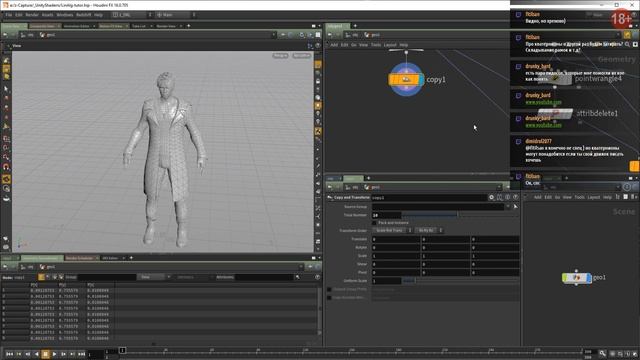Select points mode icon in spreadsheet
The height and width of the screenshot is (360, 640).
click(x=41, y=277)
